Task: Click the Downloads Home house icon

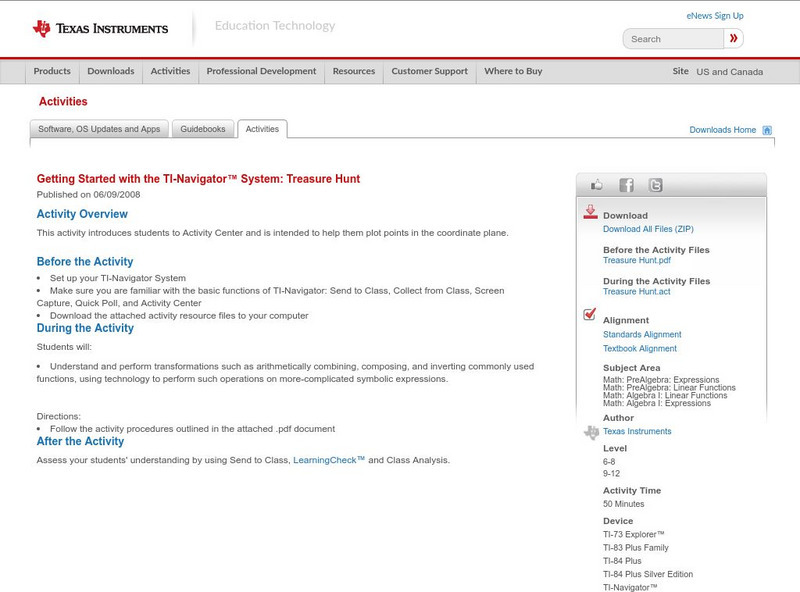Action: [x=767, y=130]
